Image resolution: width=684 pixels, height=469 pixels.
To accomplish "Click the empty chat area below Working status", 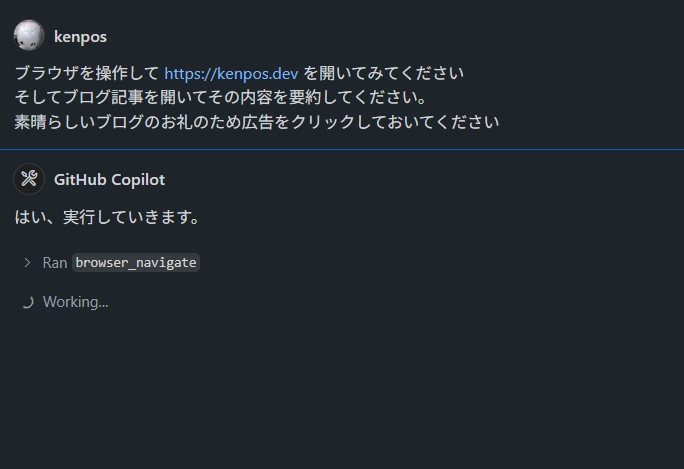I will [342, 388].
